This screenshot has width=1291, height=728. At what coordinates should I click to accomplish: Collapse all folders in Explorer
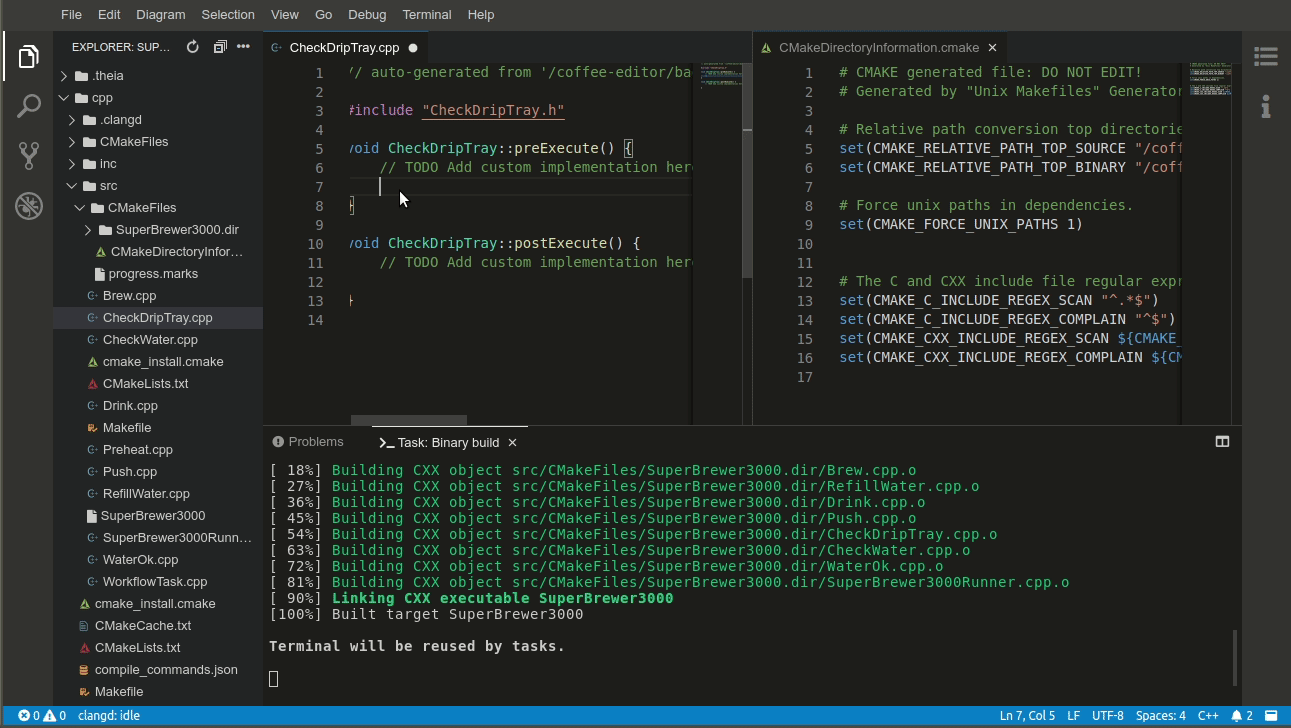(220, 47)
